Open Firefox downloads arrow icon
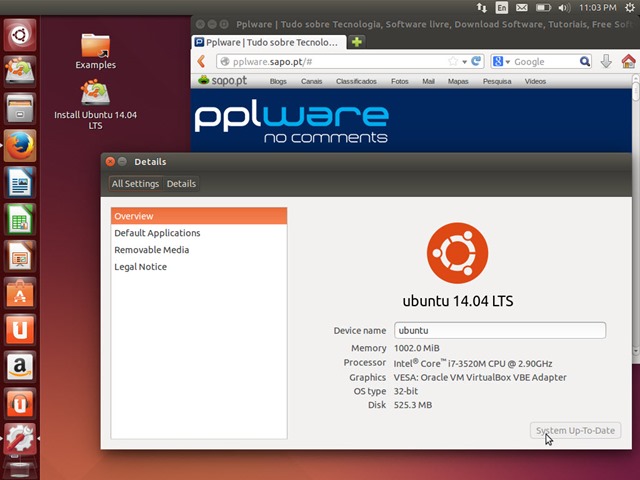The height and width of the screenshot is (480, 640). [606, 61]
